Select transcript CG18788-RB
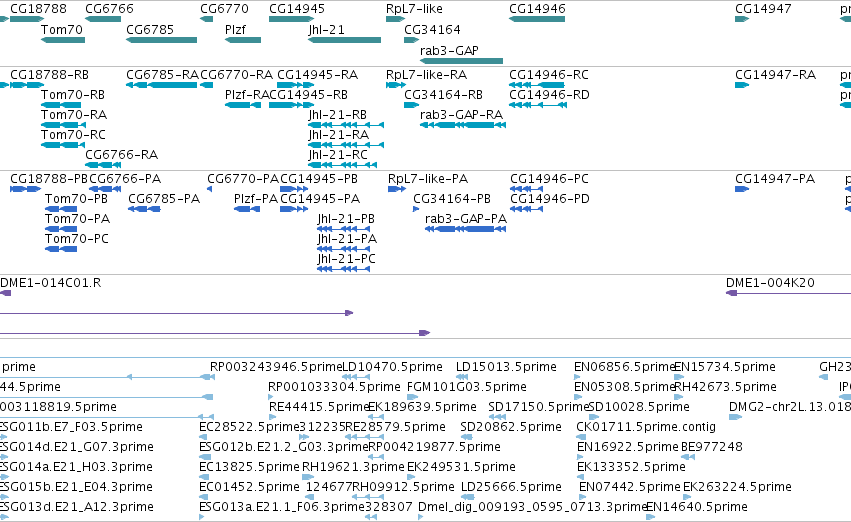The width and height of the screenshot is (851, 522). point(27,85)
